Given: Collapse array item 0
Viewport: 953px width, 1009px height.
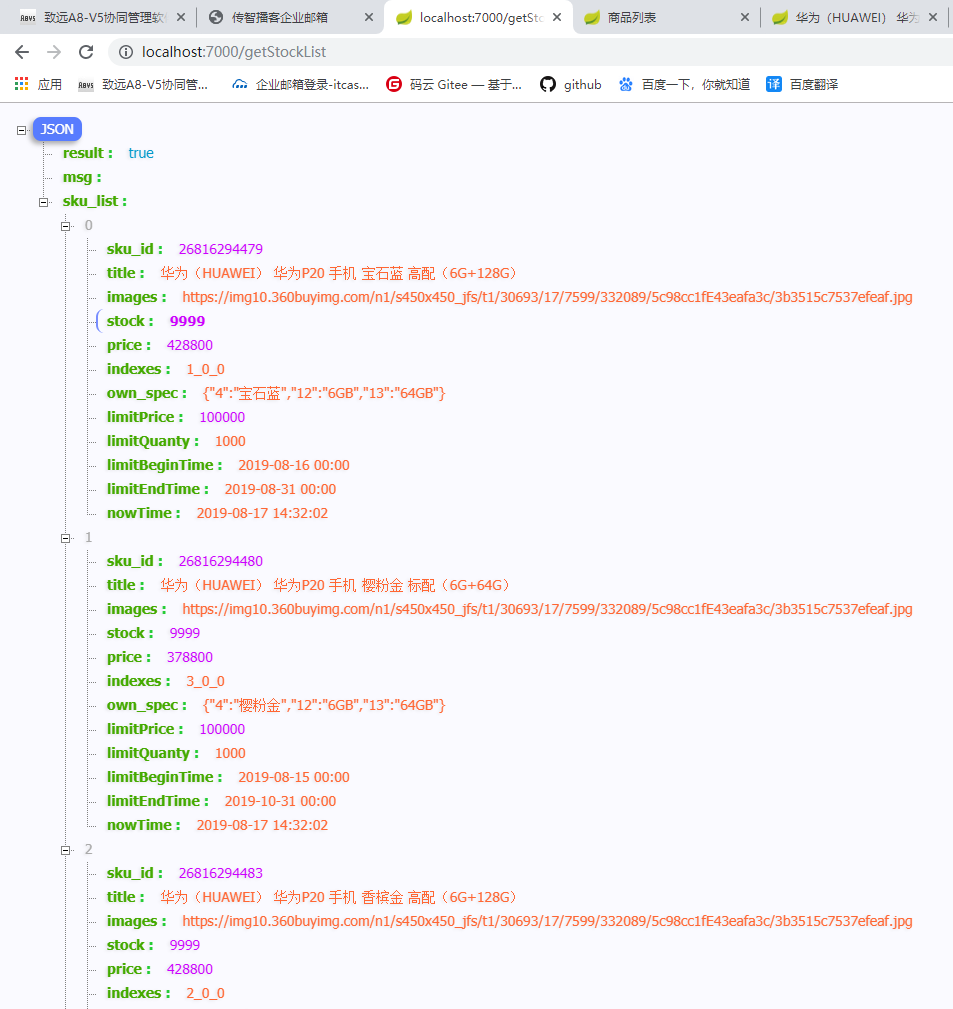Looking at the screenshot, I should [65, 226].
